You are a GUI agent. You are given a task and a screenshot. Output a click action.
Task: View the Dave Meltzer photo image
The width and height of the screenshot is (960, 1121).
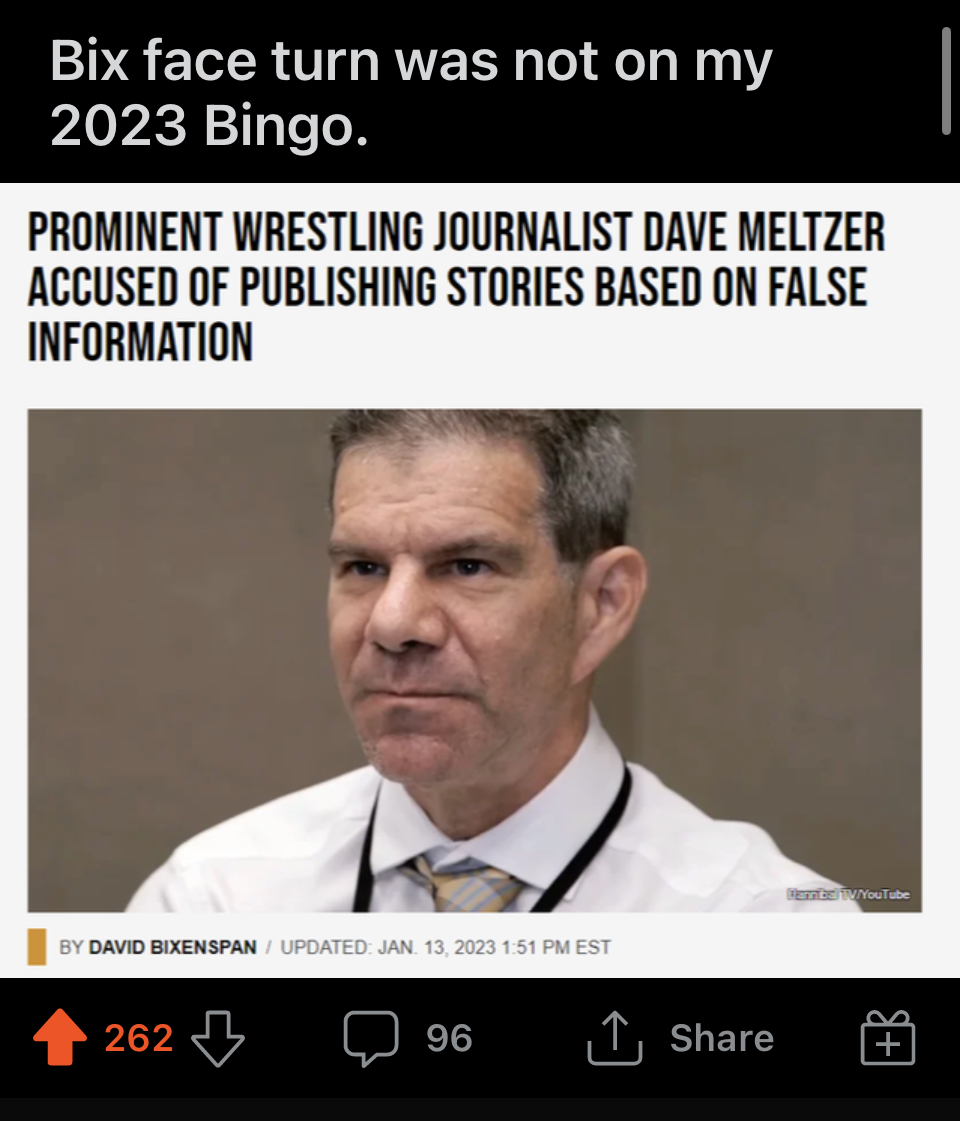tap(475, 660)
